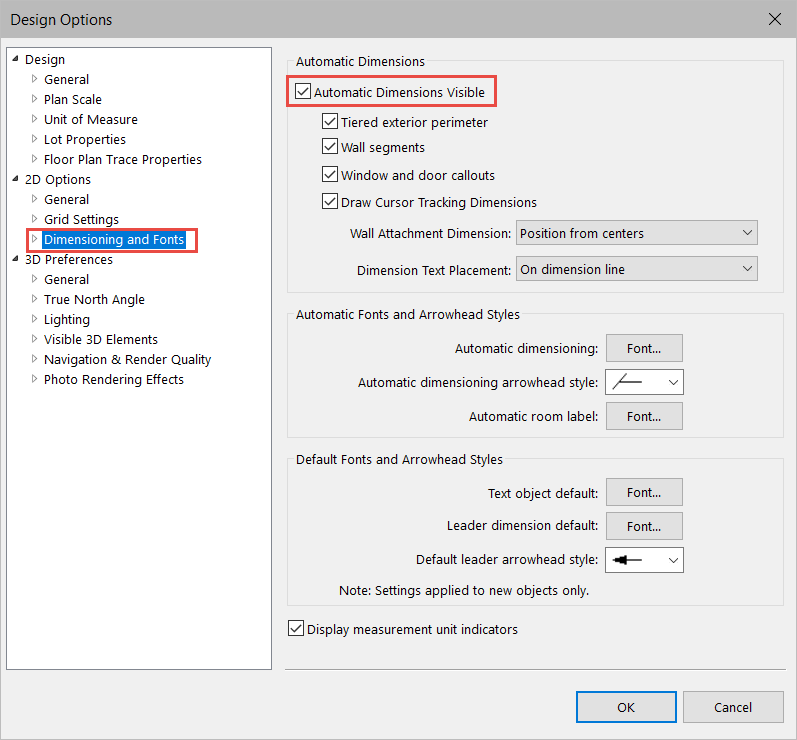Open Automatic dimensioning arrowhead style dropdown
This screenshot has width=797, height=740.
644,382
